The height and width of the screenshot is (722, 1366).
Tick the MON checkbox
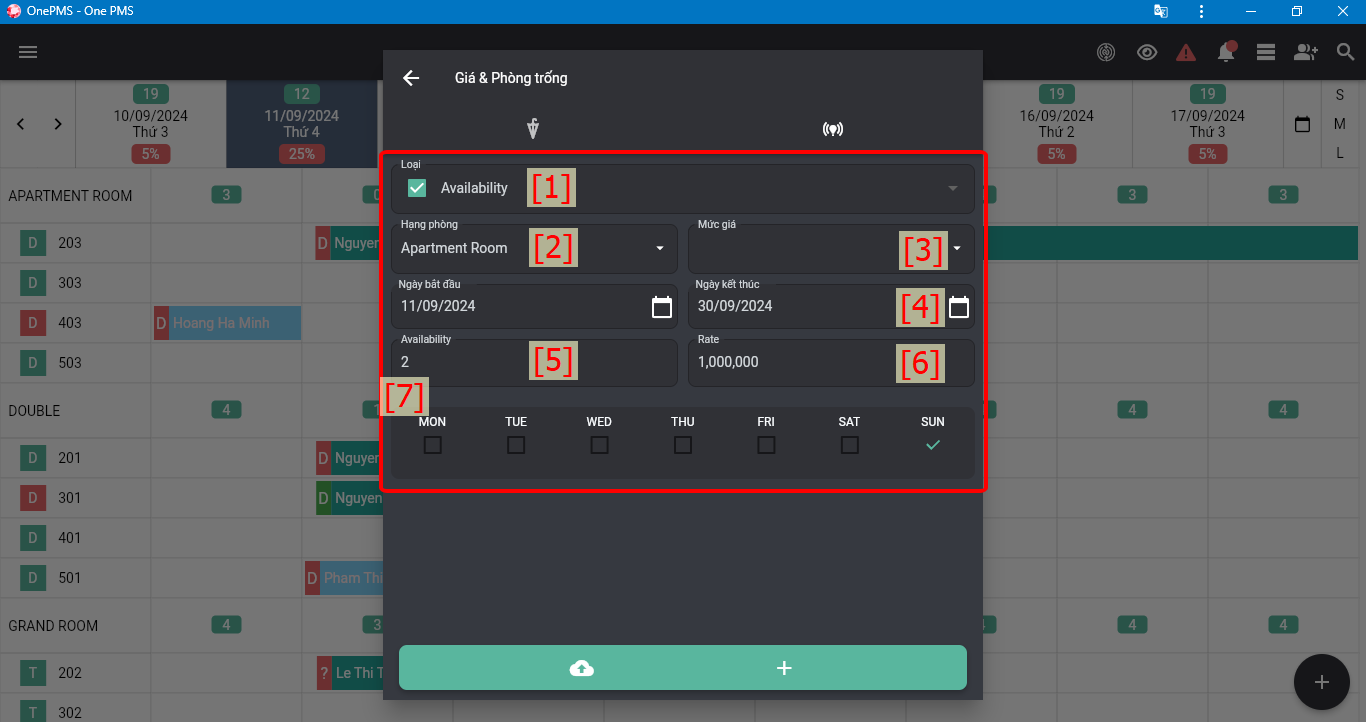click(432, 445)
